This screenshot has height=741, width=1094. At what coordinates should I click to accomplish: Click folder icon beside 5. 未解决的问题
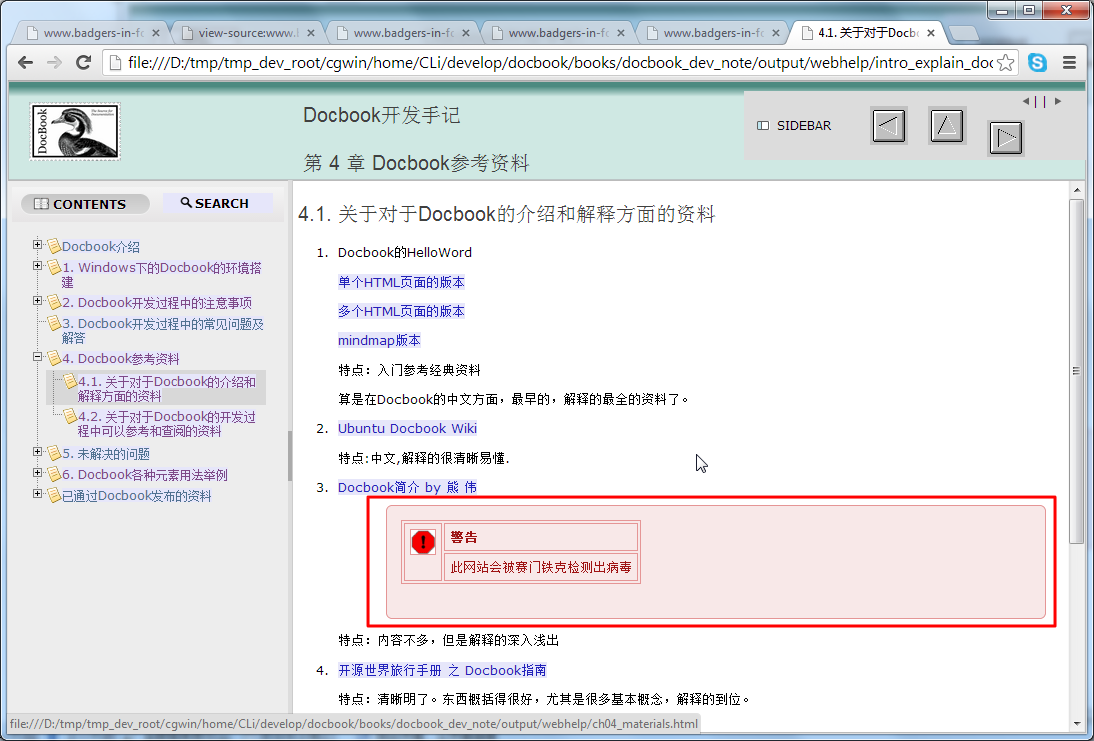pyautogui.click(x=54, y=454)
